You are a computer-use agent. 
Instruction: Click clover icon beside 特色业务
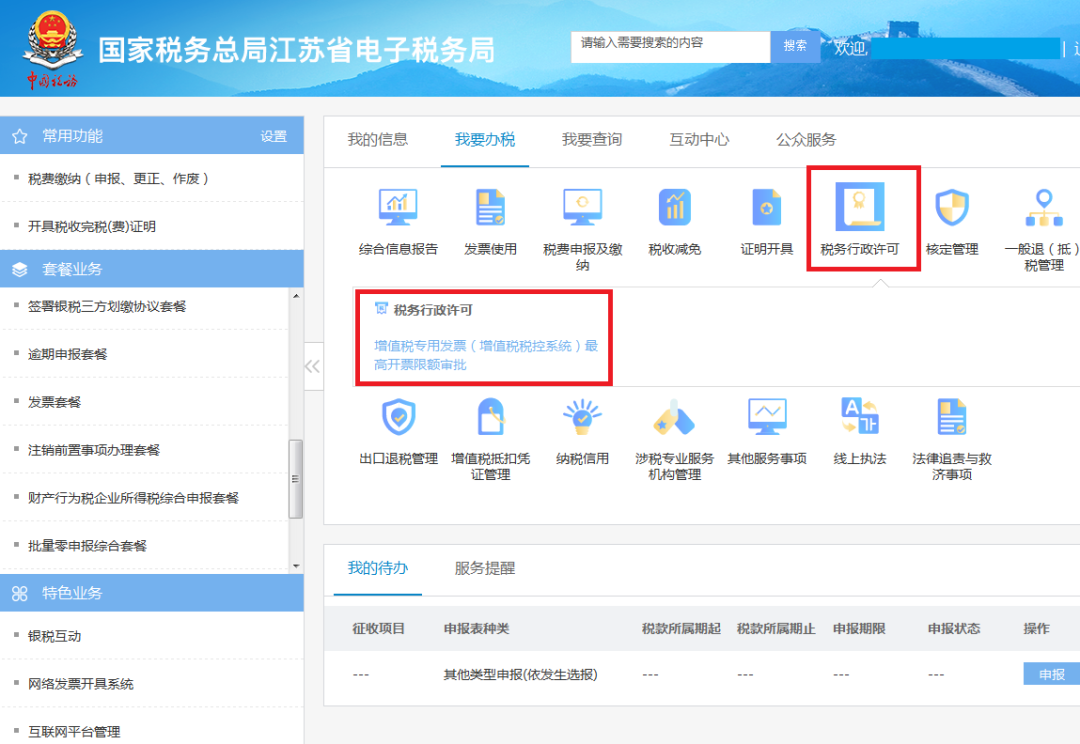[19, 593]
